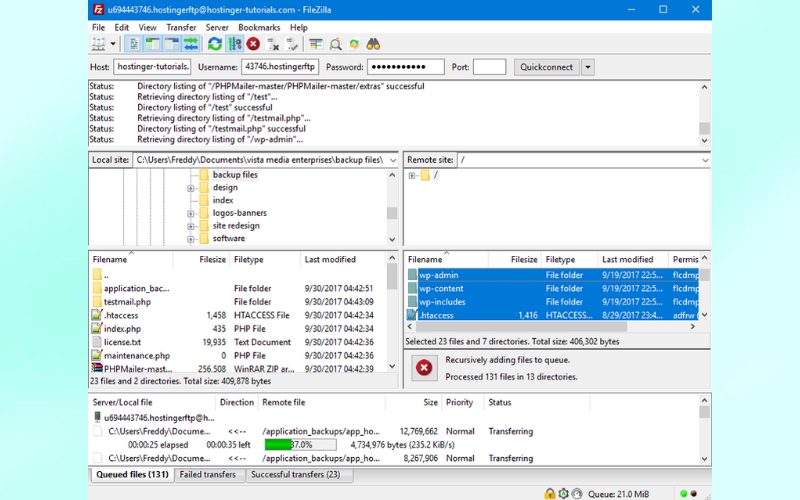
Task: Select the index folder in local tree
Action: pyautogui.click(x=223, y=200)
